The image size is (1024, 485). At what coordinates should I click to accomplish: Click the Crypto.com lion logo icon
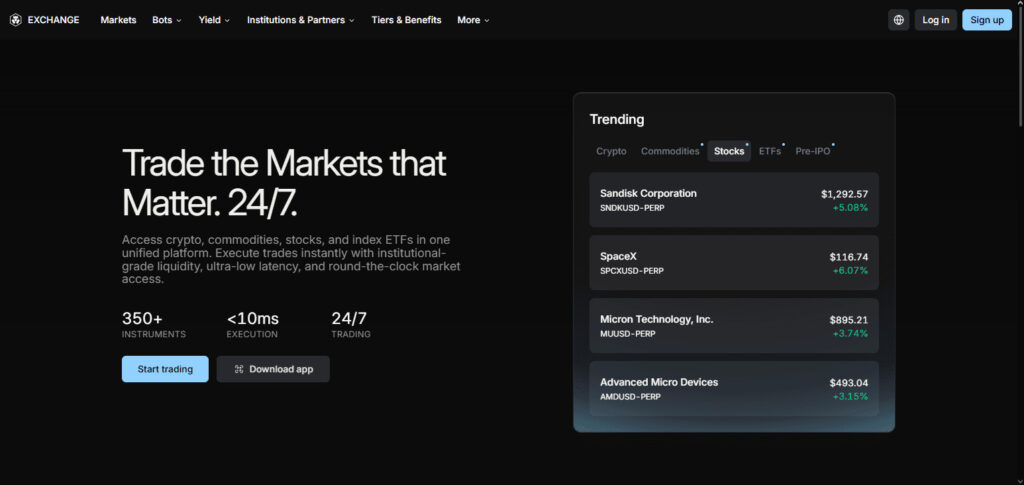(16, 20)
